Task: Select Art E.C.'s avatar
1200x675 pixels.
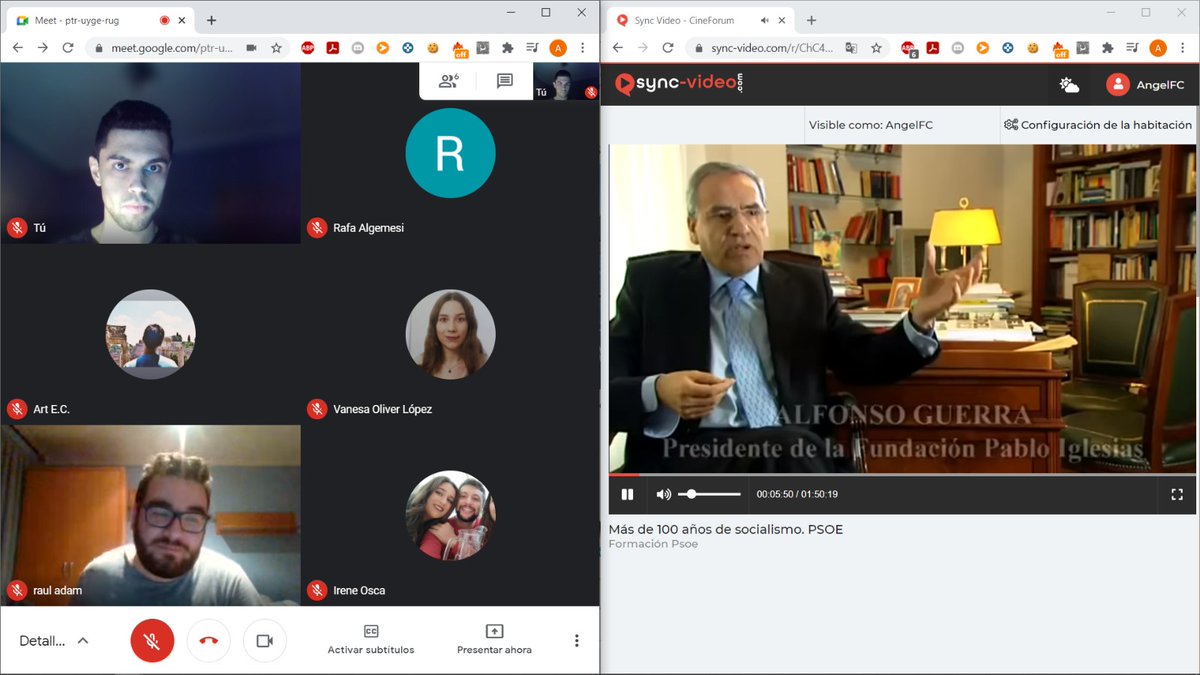Action: pyautogui.click(x=150, y=335)
